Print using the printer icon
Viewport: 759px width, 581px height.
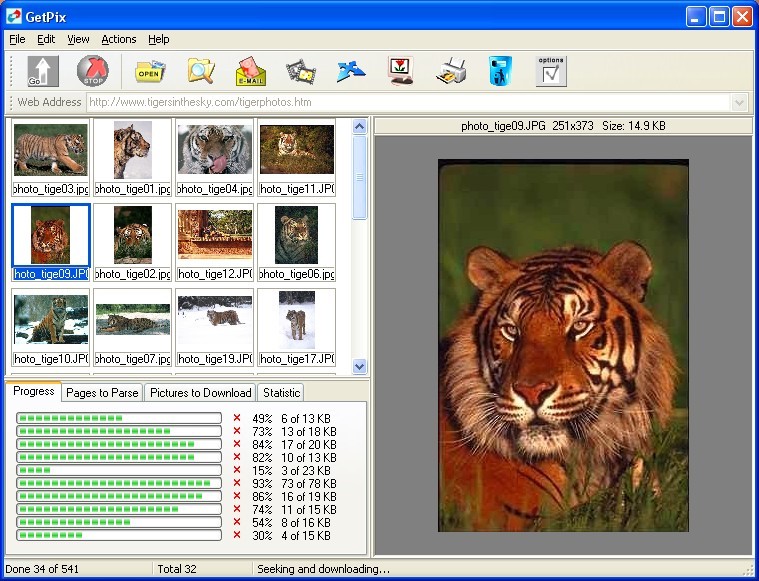[451, 71]
